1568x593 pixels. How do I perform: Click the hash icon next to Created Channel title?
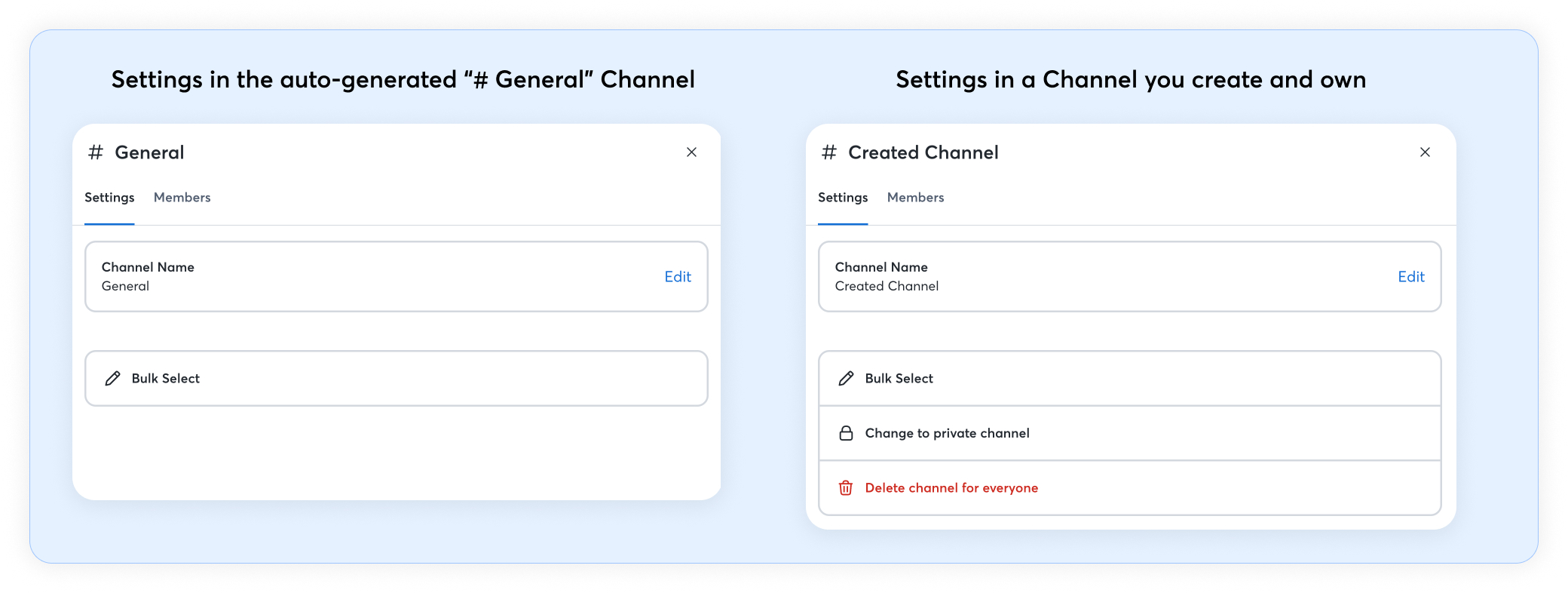(829, 152)
